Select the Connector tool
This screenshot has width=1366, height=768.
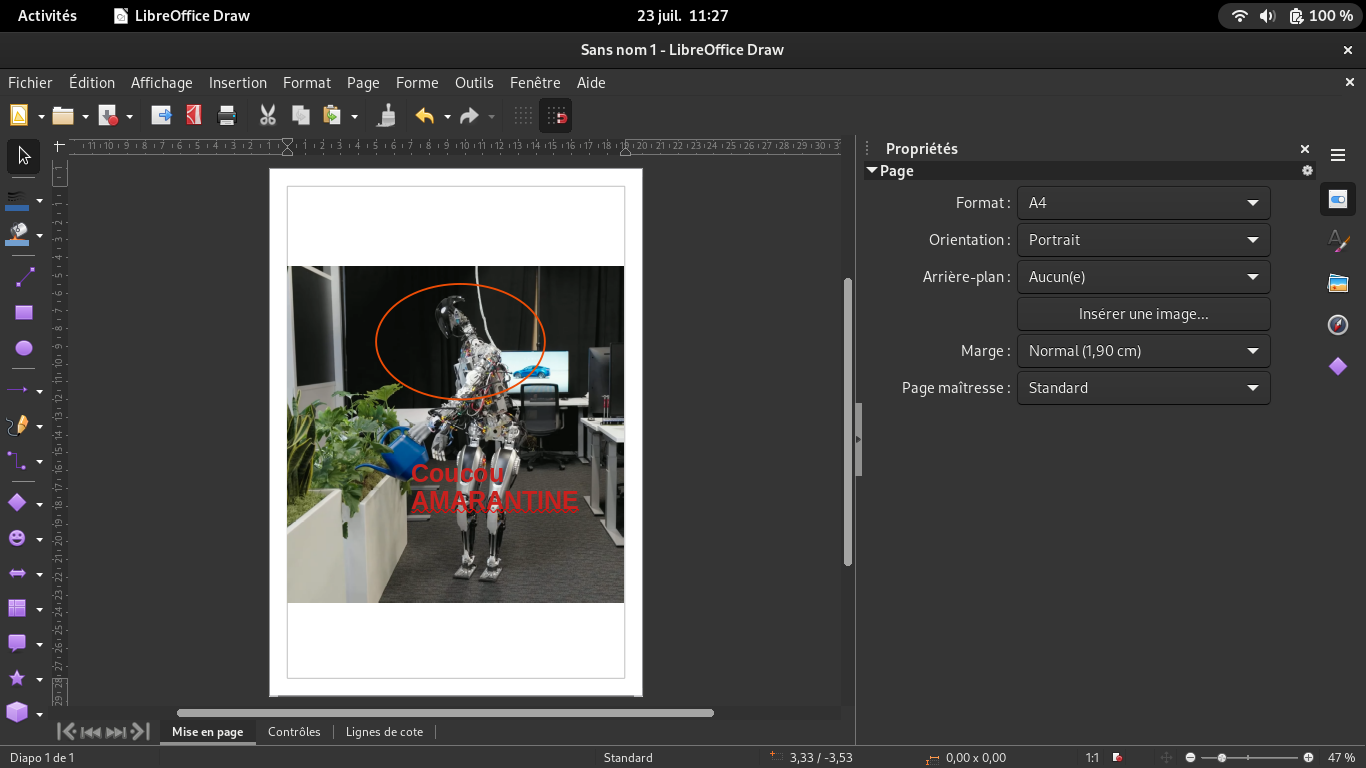18,461
